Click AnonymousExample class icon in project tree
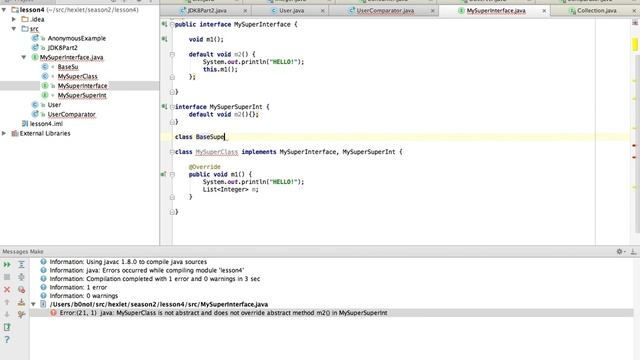Image resolution: width=640 pixels, height=360 pixels. coord(36,38)
